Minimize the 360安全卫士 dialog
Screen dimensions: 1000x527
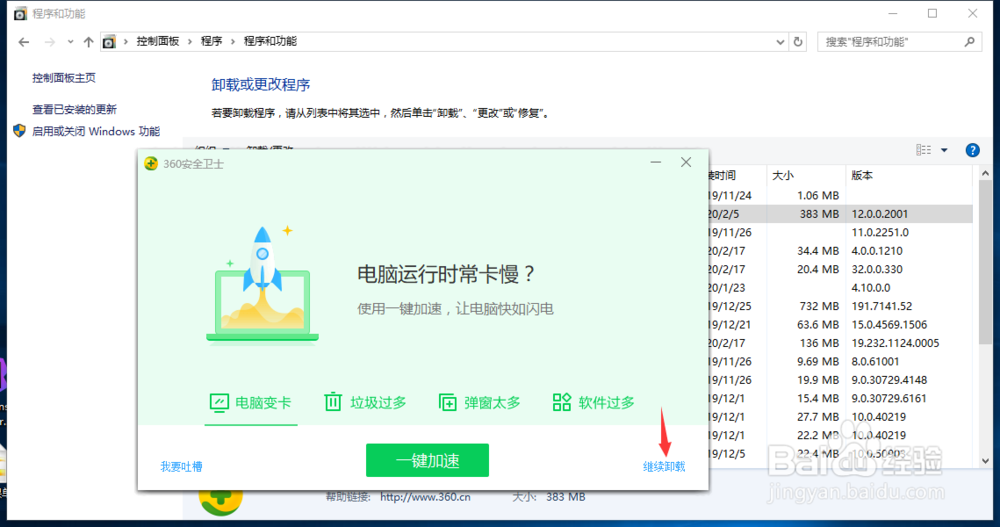pos(656,163)
